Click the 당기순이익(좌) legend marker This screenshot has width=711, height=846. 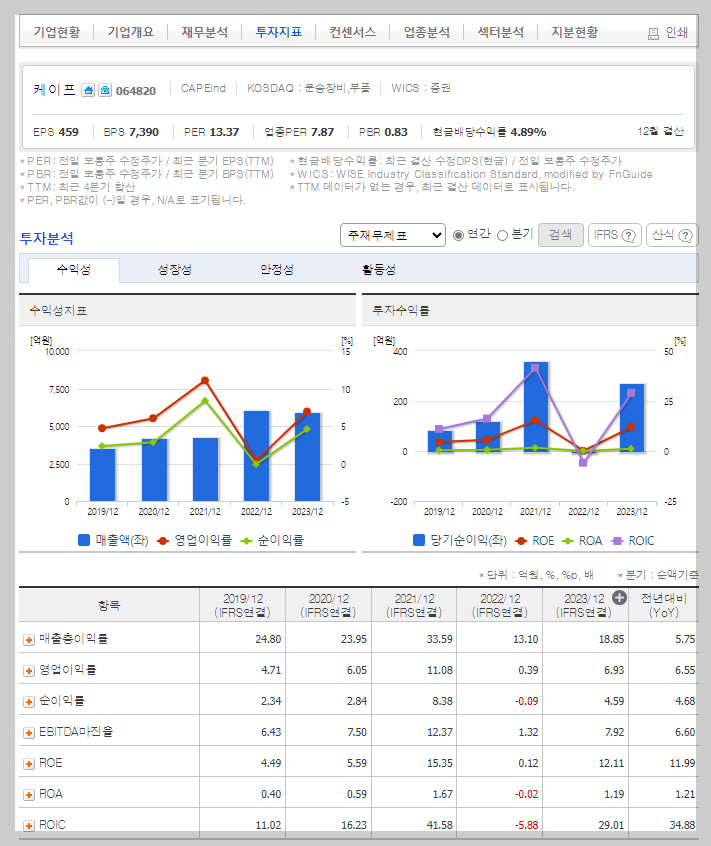coord(419,540)
